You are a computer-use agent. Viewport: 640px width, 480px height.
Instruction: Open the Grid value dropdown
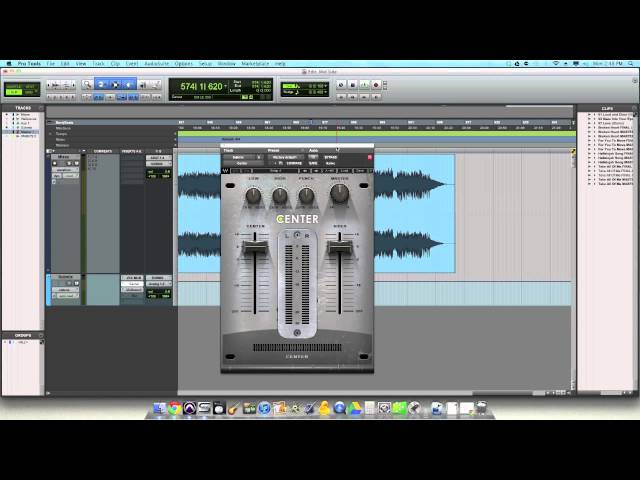[x=325, y=86]
